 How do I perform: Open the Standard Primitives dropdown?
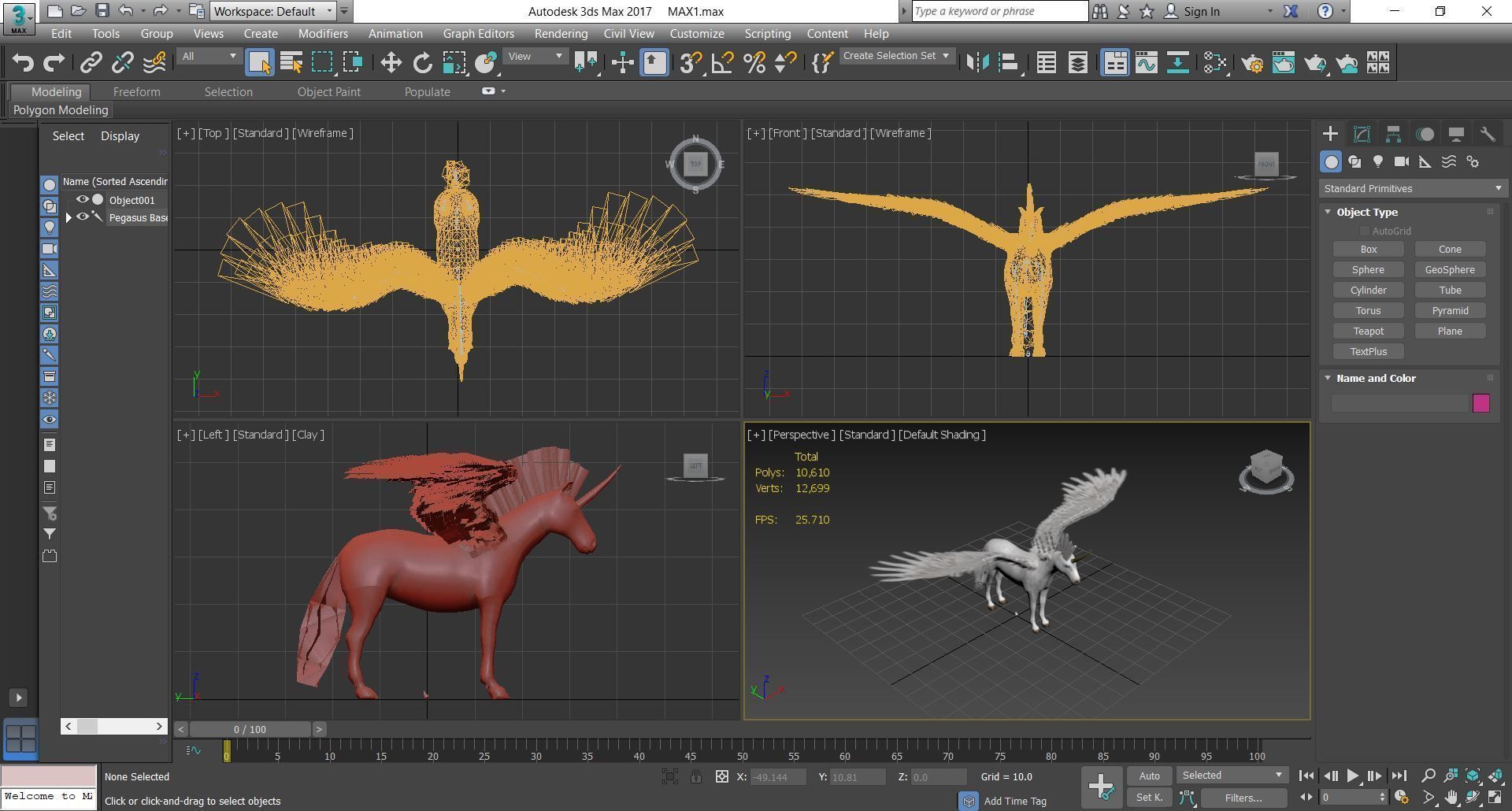tap(1413, 189)
